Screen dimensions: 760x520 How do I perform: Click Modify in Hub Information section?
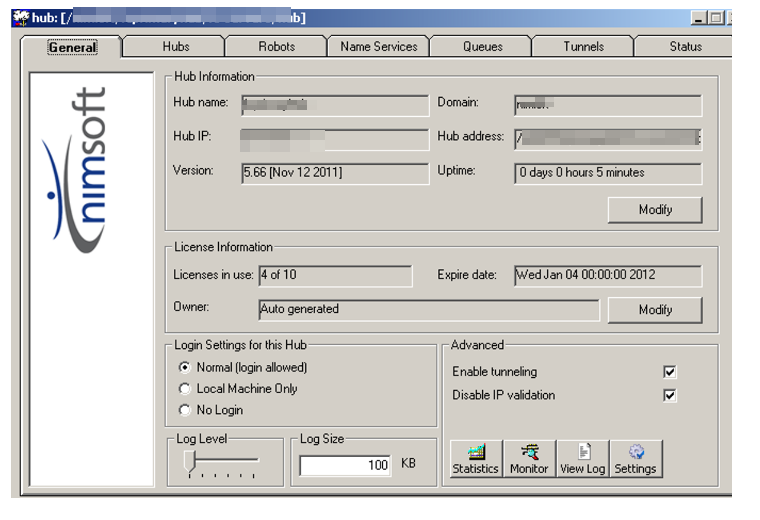tap(655, 210)
